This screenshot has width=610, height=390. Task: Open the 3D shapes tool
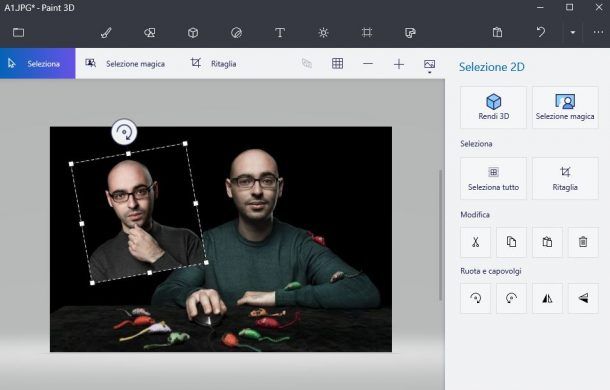[193, 33]
